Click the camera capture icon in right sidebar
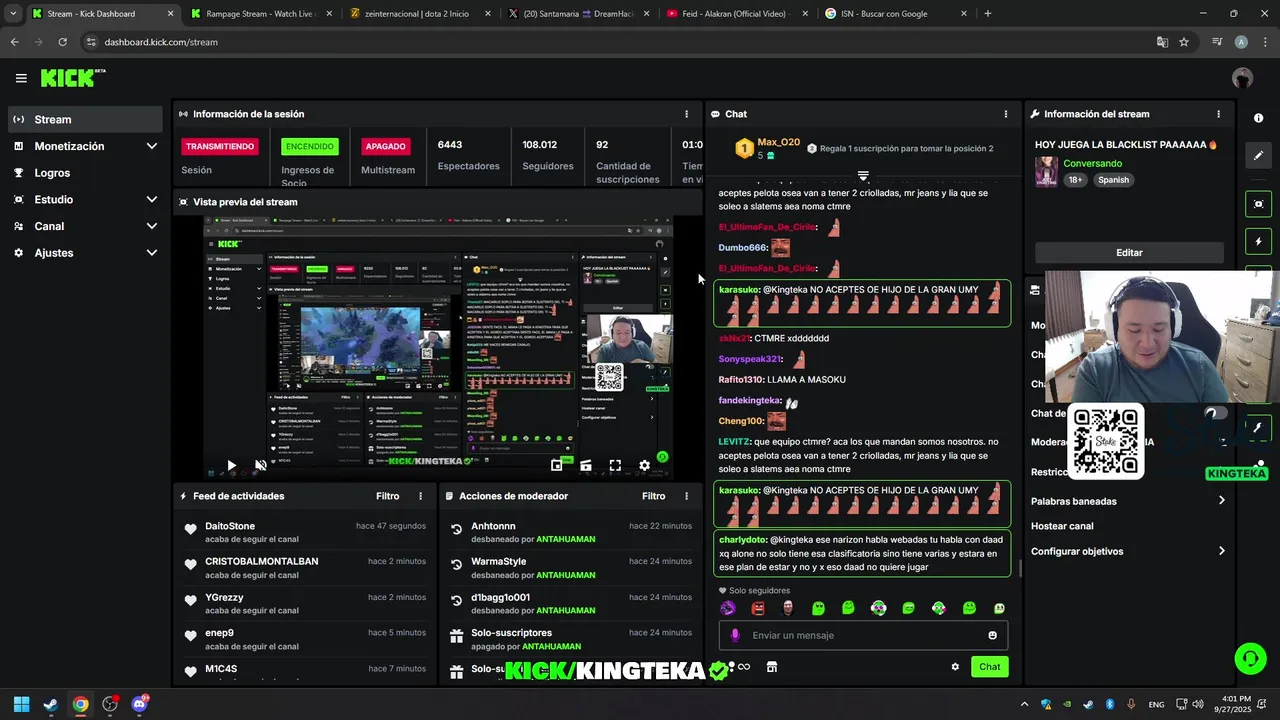1280x720 pixels. point(1258,204)
